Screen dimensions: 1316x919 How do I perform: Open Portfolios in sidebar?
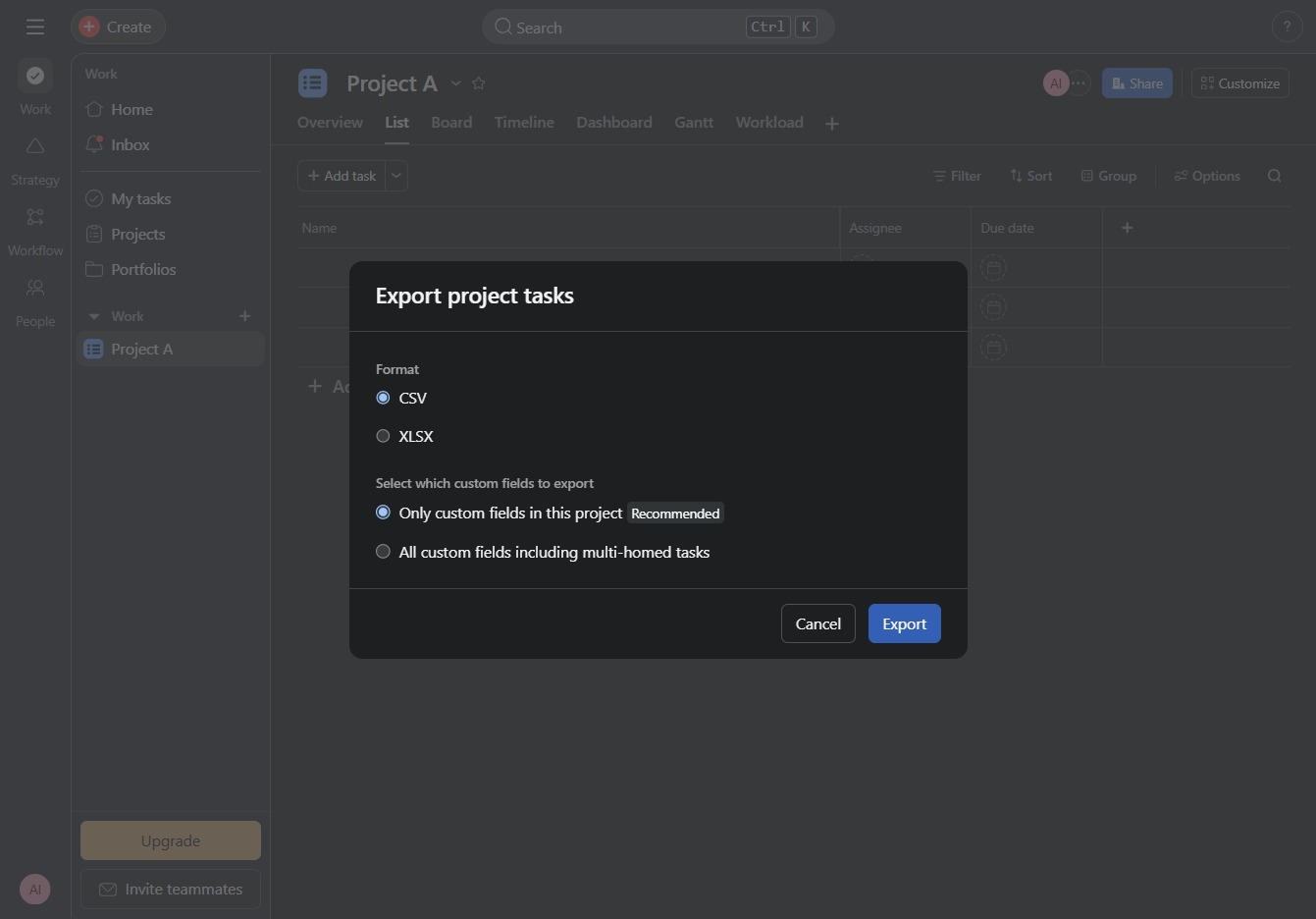tap(171, 269)
